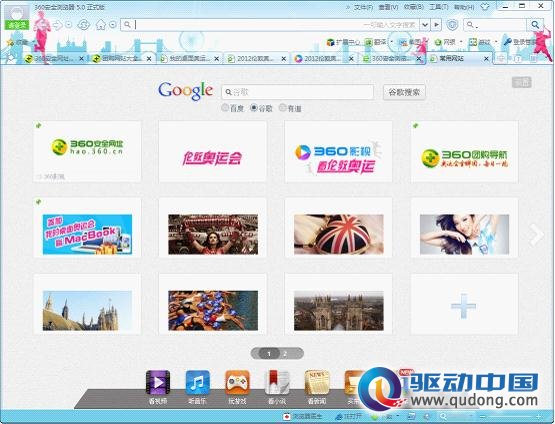Click the 360 security shield icon
The height and width of the screenshot is (424, 555).
pyautogui.click(x=452, y=24)
